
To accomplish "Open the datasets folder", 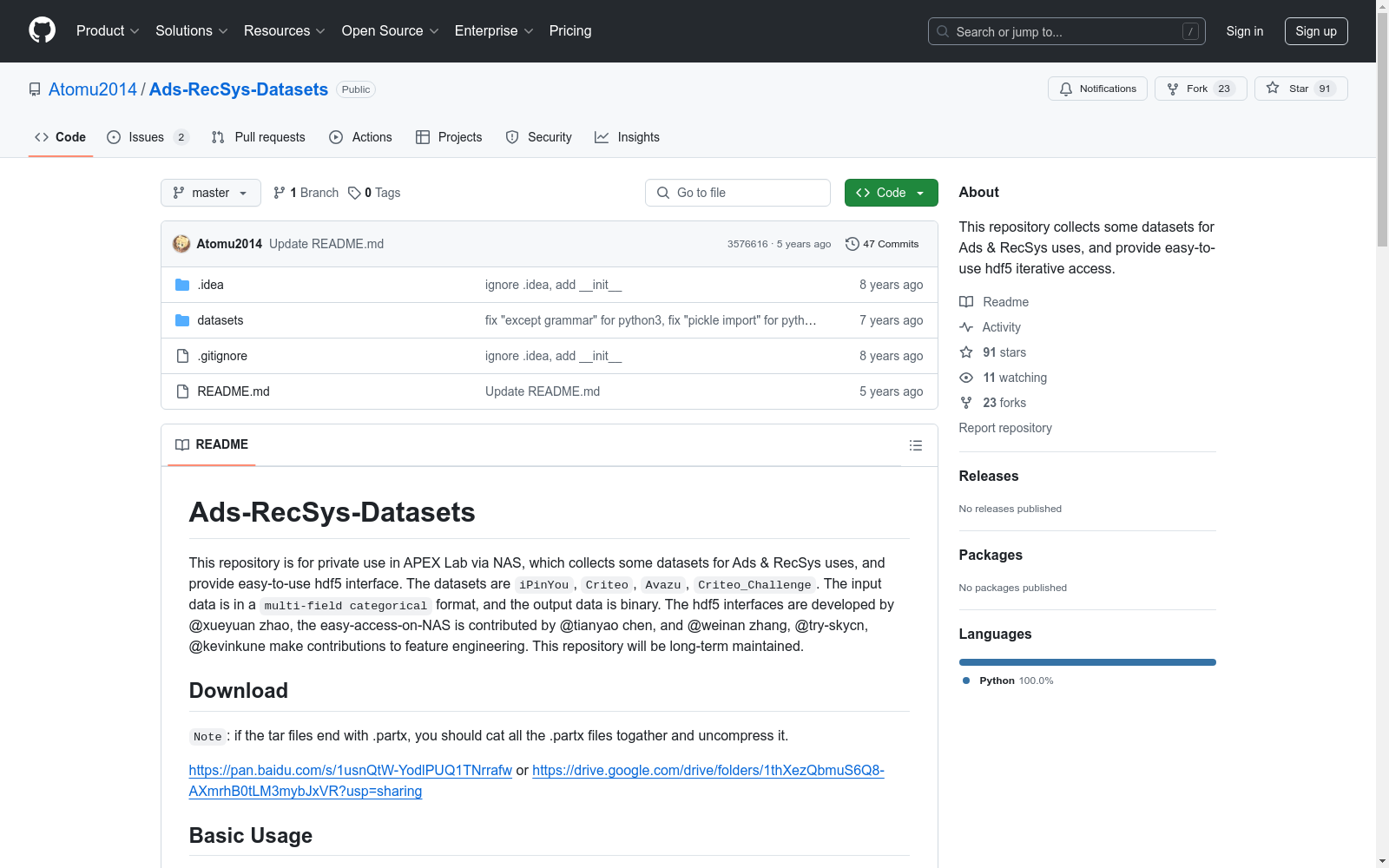I will 220,320.
